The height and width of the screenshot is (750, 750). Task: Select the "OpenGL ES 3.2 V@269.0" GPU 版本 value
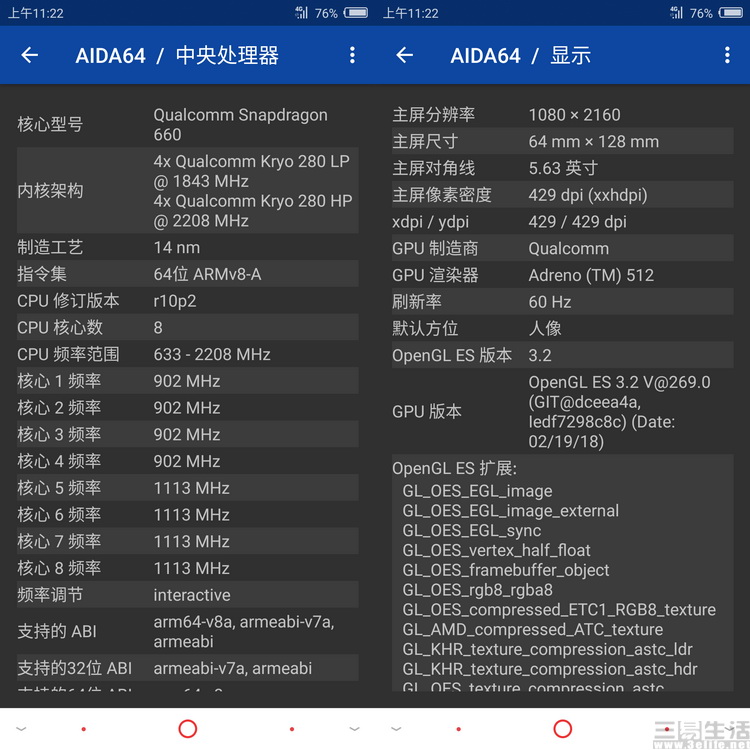(619, 412)
